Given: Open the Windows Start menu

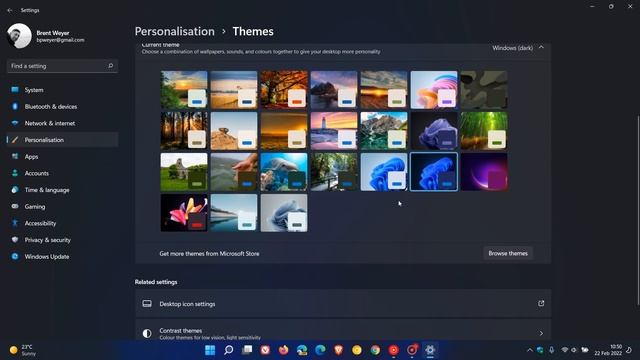Looking at the screenshot, I should pyautogui.click(x=210, y=350).
